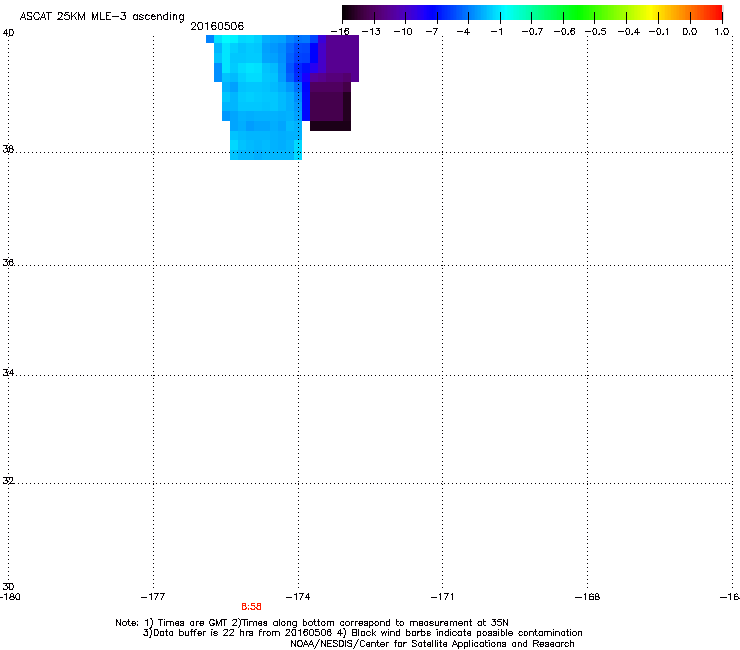The image size is (740, 650).
Task: Click the 0.0 colorbar tick label
Action: tap(690, 32)
